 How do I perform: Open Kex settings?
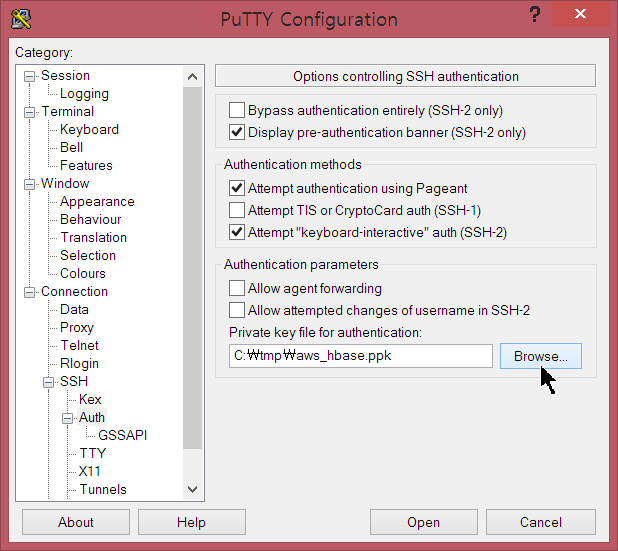pyautogui.click(x=90, y=400)
